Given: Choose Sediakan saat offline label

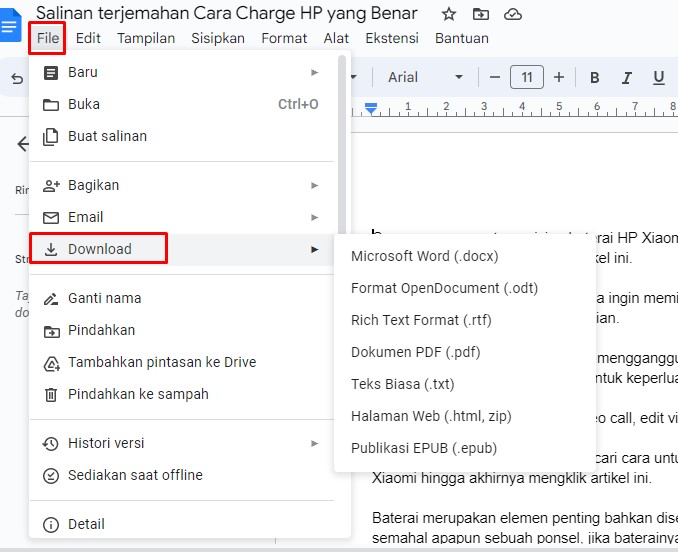Looking at the screenshot, I should coord(135,475).
